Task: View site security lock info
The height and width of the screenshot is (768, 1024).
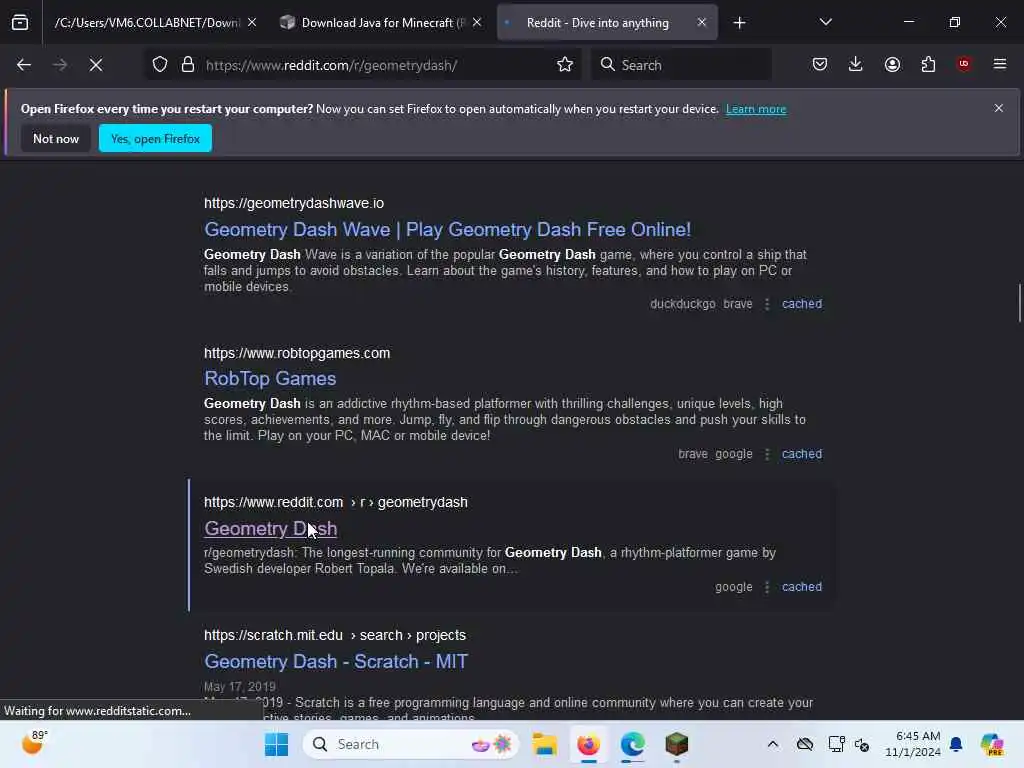Action: [188, 65]
